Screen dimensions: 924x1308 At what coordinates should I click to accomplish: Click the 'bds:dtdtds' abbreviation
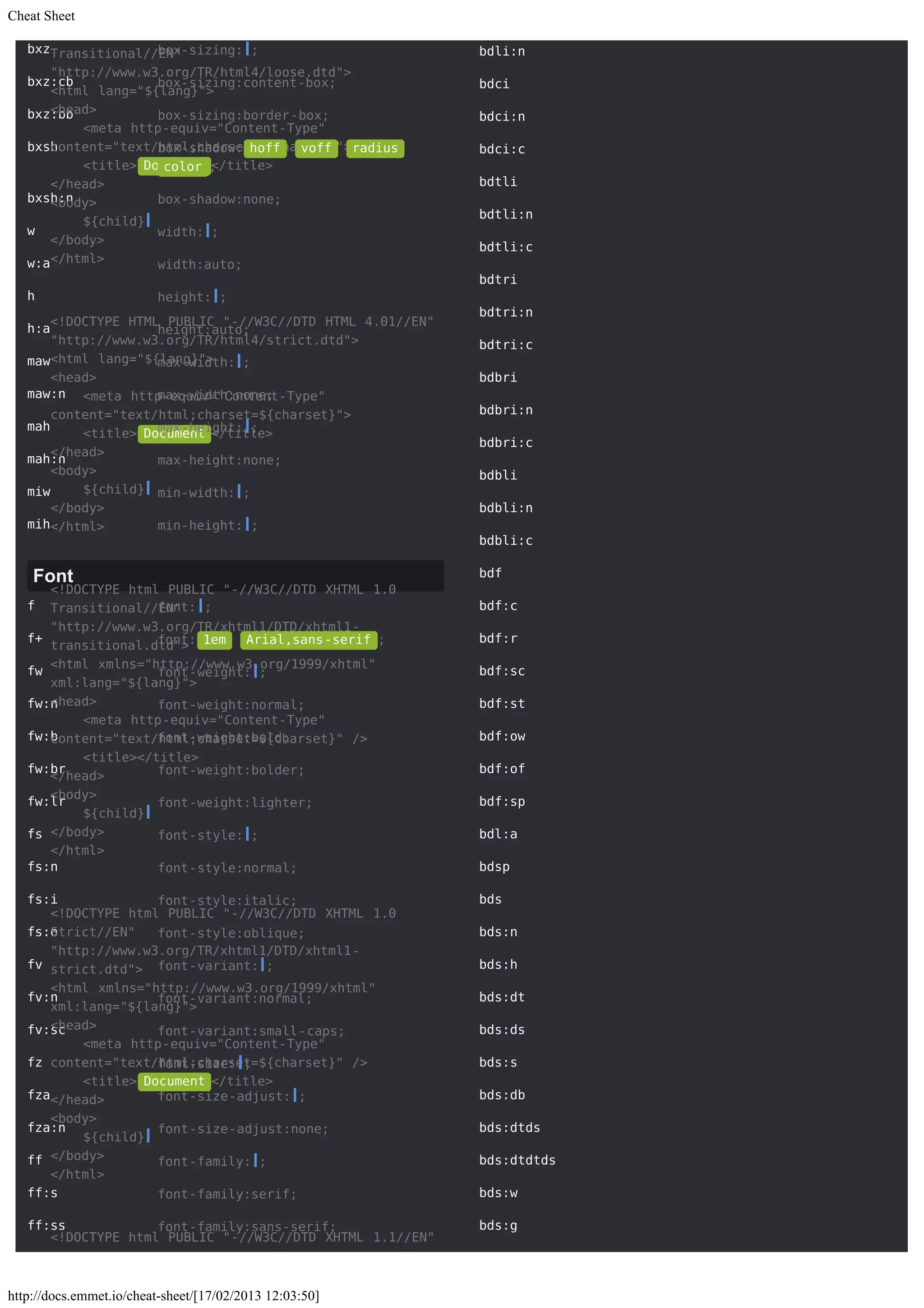point(517,1160)
